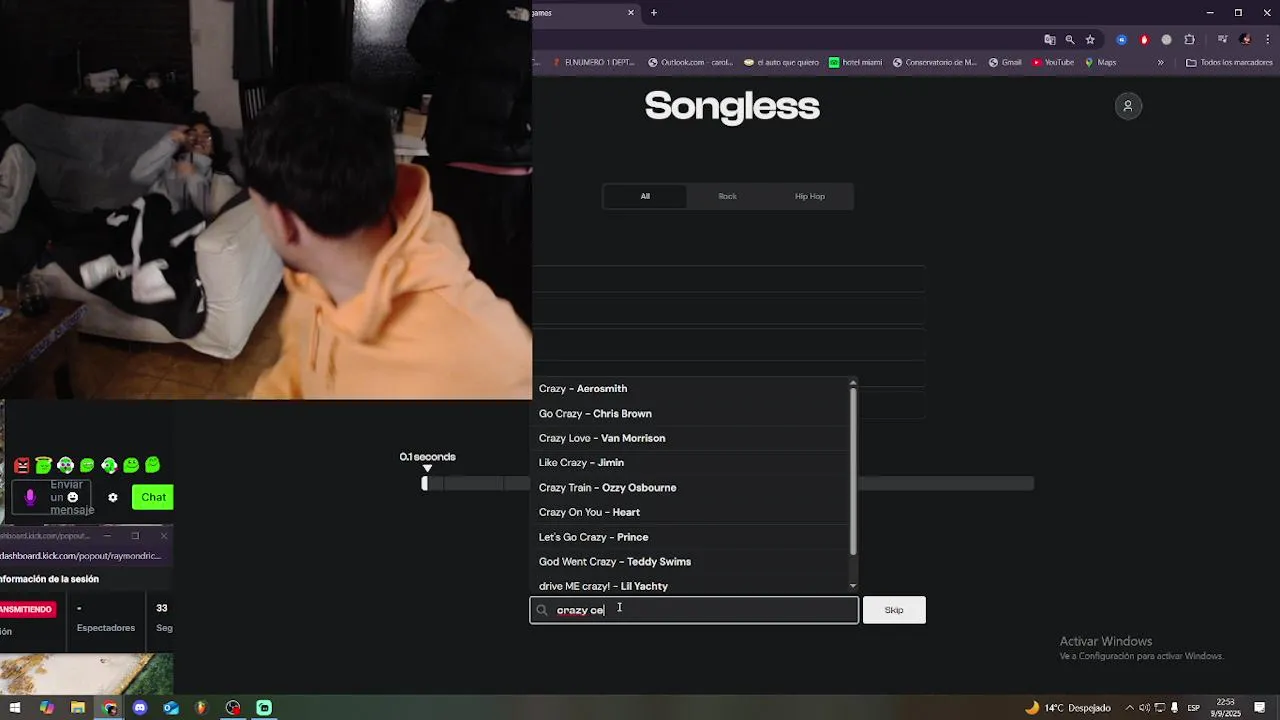The height and width of the screenshot is (720, 1280).
Task: Click the Enviar un mensaje chat field
Action: point(51,497)
